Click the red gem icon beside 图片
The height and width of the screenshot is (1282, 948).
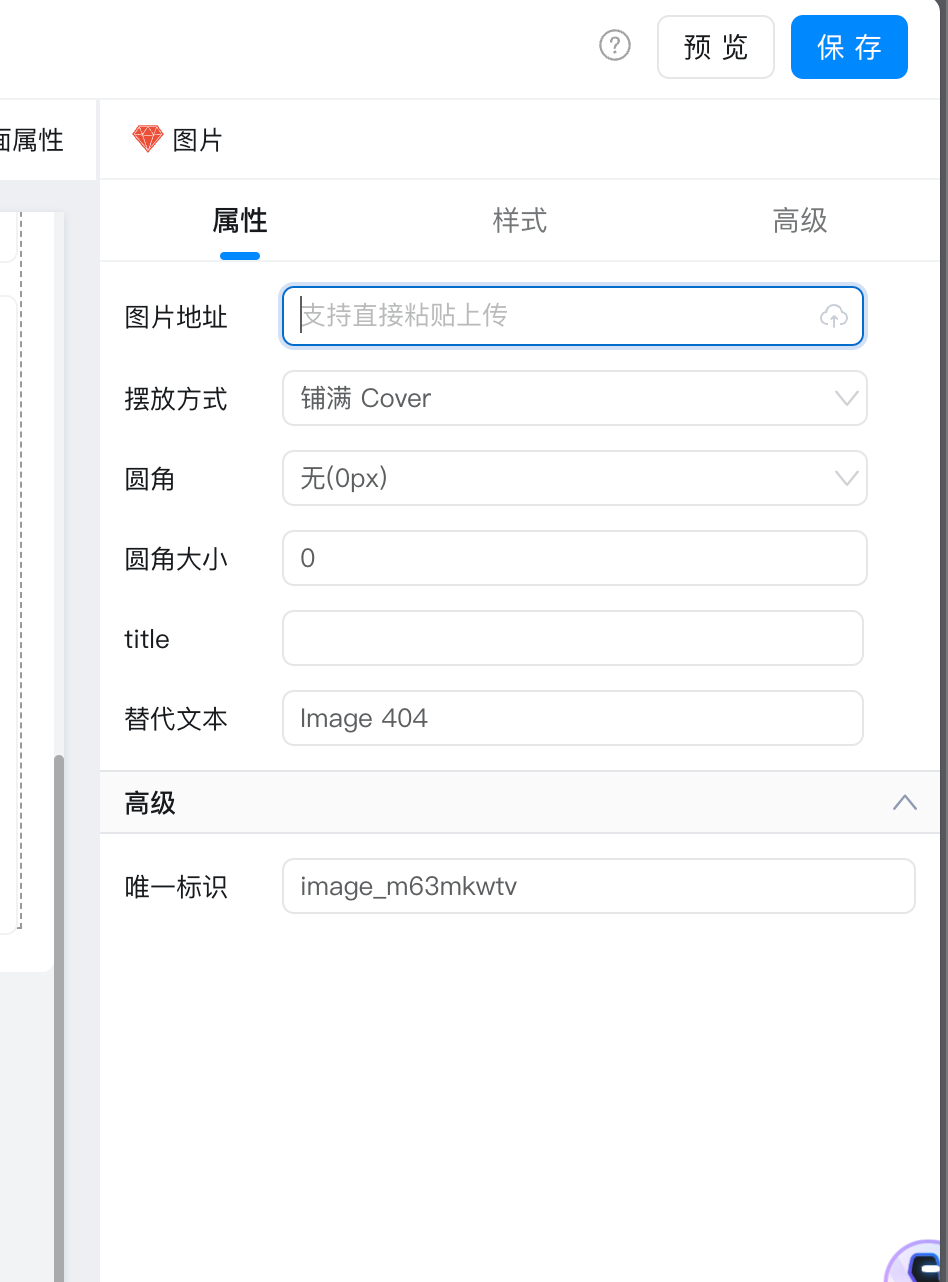pos(147,139)
